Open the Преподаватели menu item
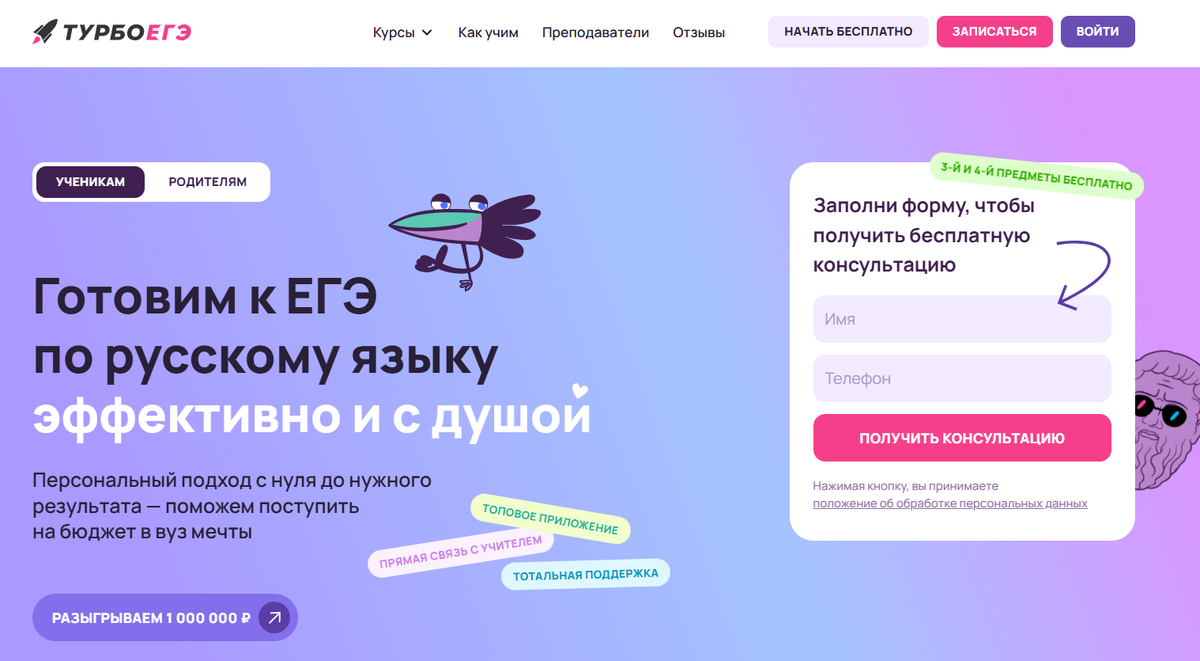This screenshot has width=1200, height=661. coord(595,32)
